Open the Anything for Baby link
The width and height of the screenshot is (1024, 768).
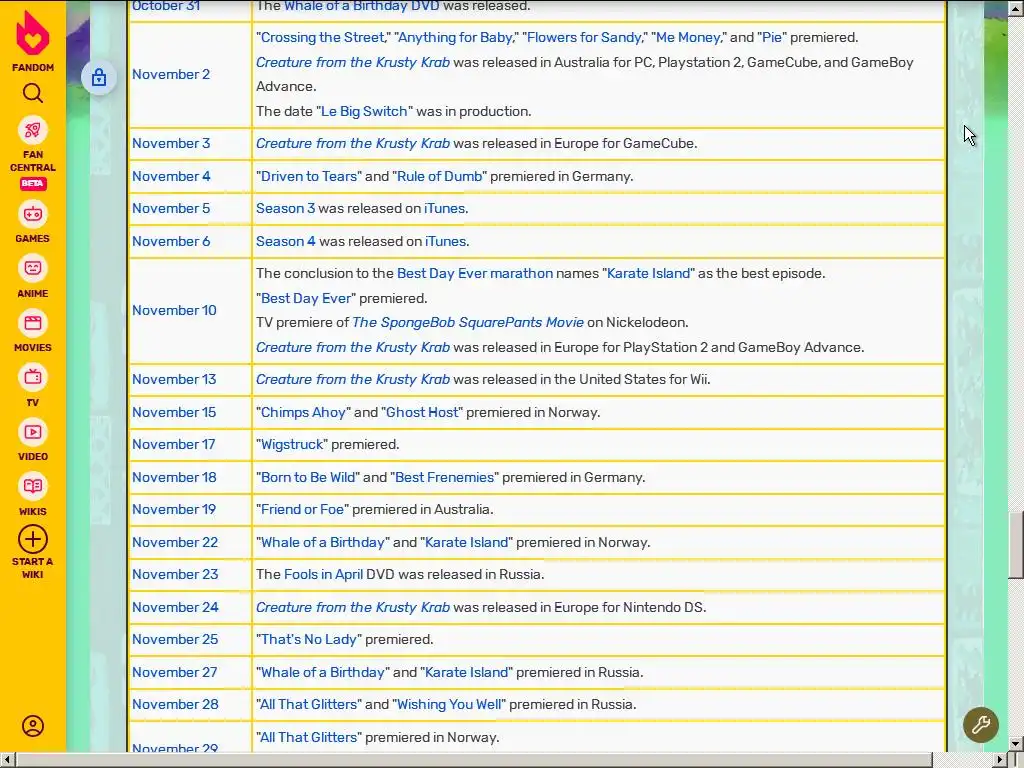click(x=456, y=38)
